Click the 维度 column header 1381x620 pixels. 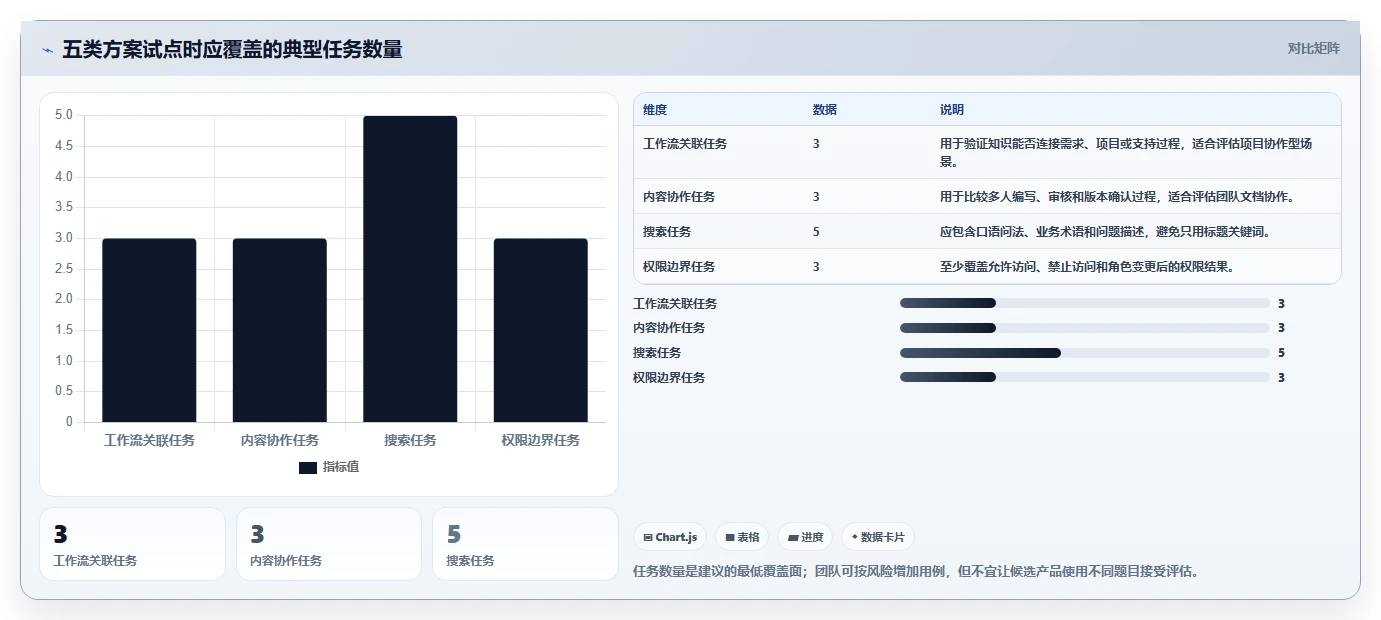click(x=655, y=109)
